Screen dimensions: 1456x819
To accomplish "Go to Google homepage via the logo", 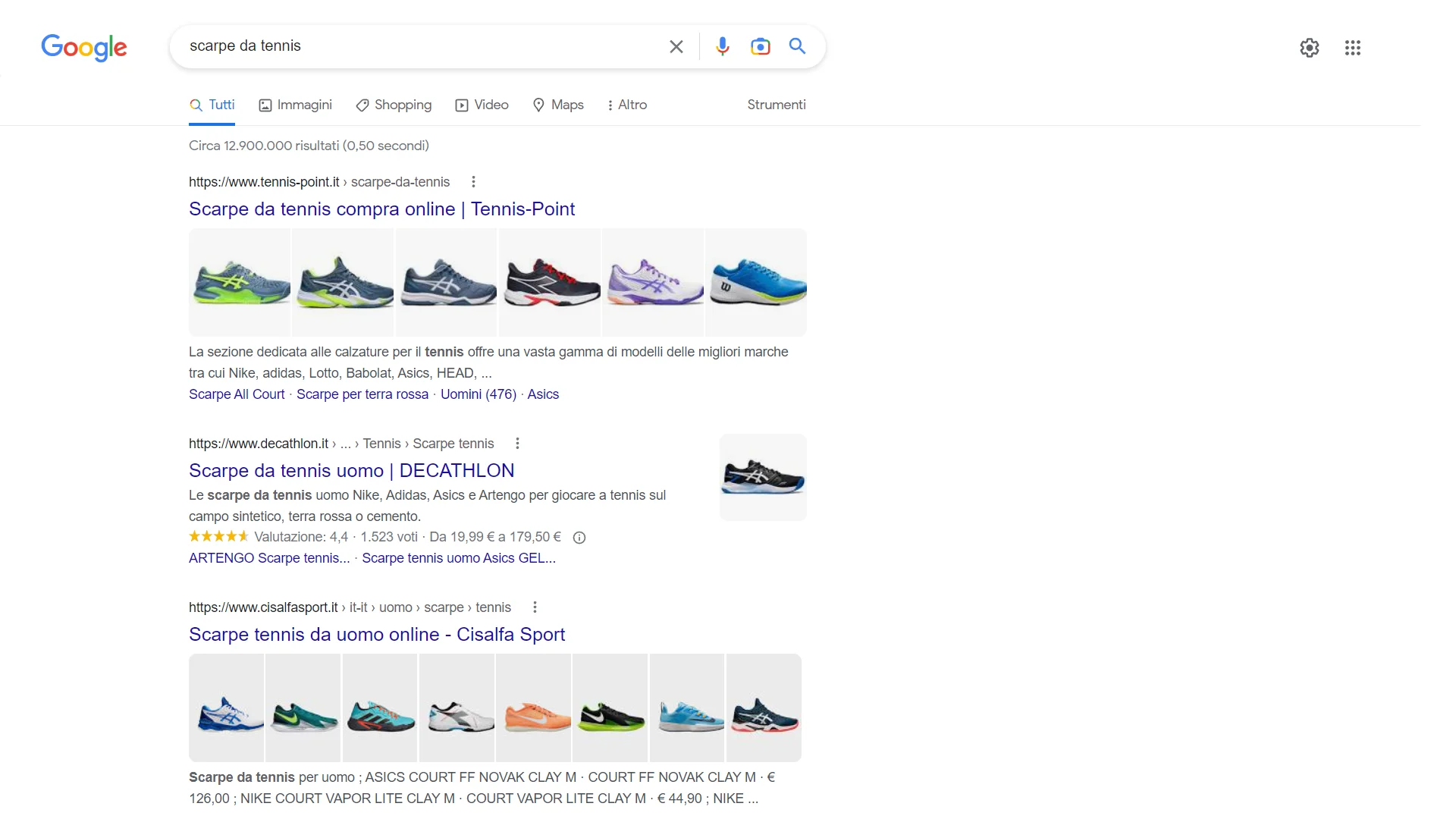I will (x=83, y=48).
